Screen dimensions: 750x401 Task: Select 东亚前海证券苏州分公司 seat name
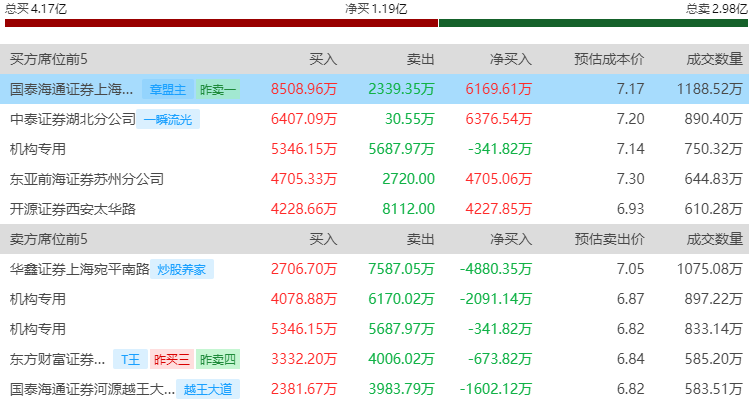(x=87, y=179)
